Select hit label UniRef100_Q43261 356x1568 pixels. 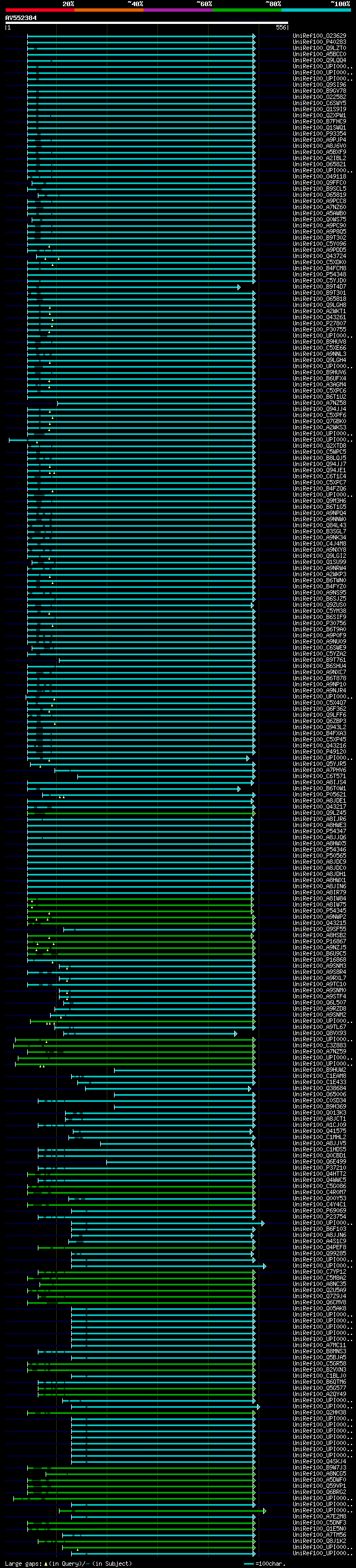pyautogui.click(x=319, y=317)
